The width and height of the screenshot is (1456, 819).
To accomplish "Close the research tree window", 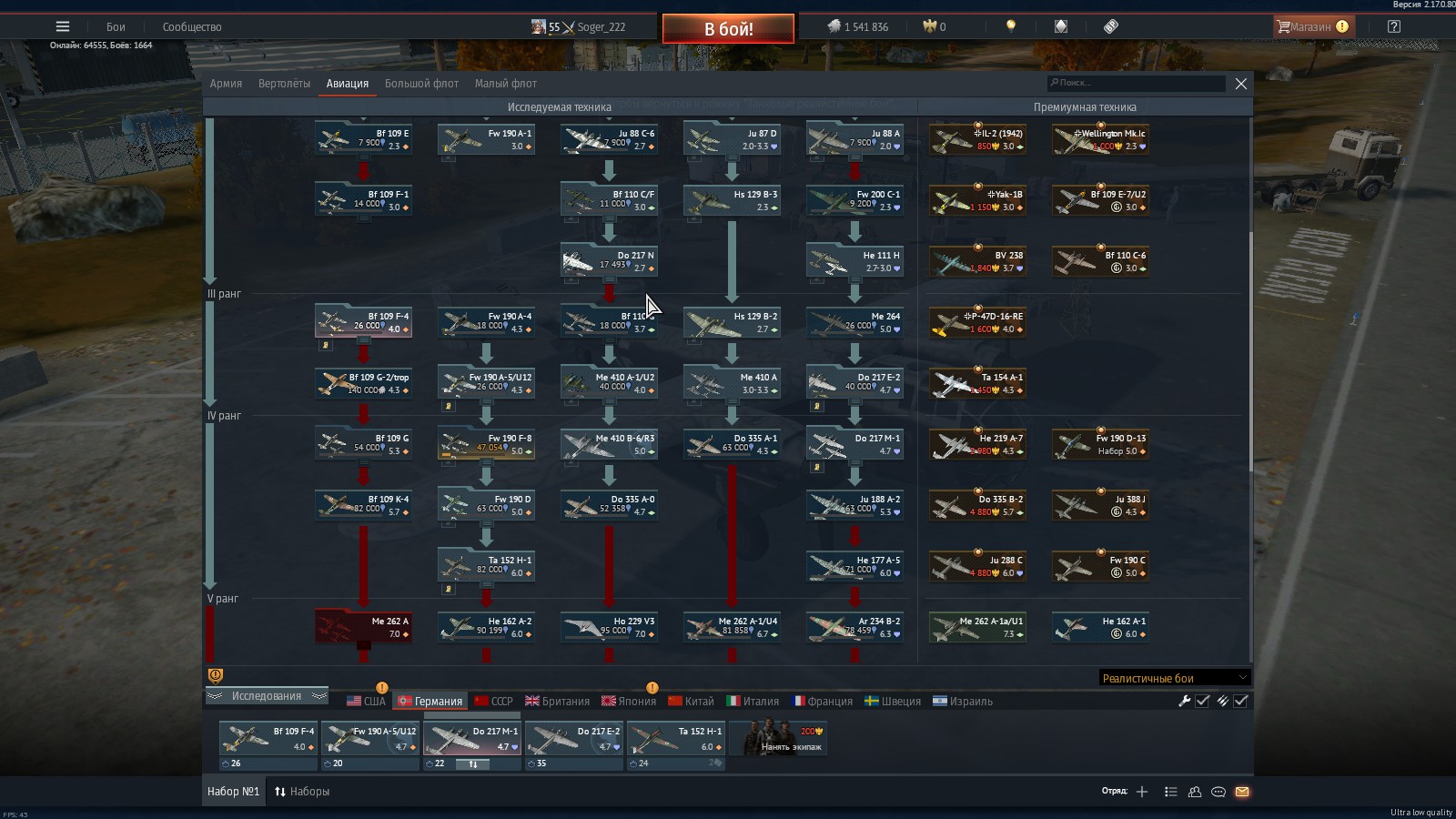I will [x=1240, y=84].
